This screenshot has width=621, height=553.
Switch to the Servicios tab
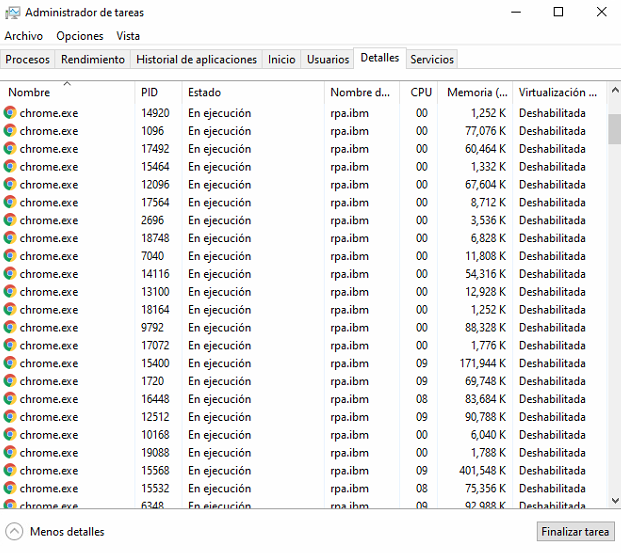pyautogui.click(x=432, y=59)
